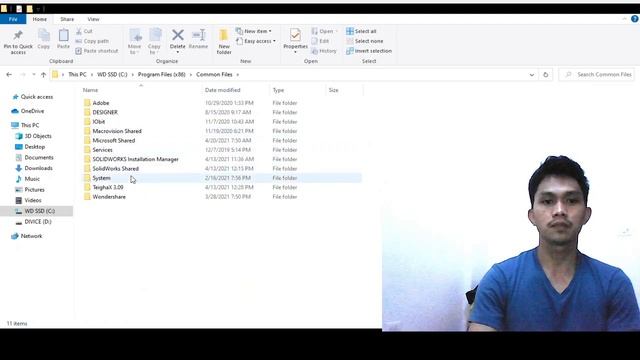This screenshot has height=360, width=640.
Task: Click the History ribbon button
Action: coord(324,51)
